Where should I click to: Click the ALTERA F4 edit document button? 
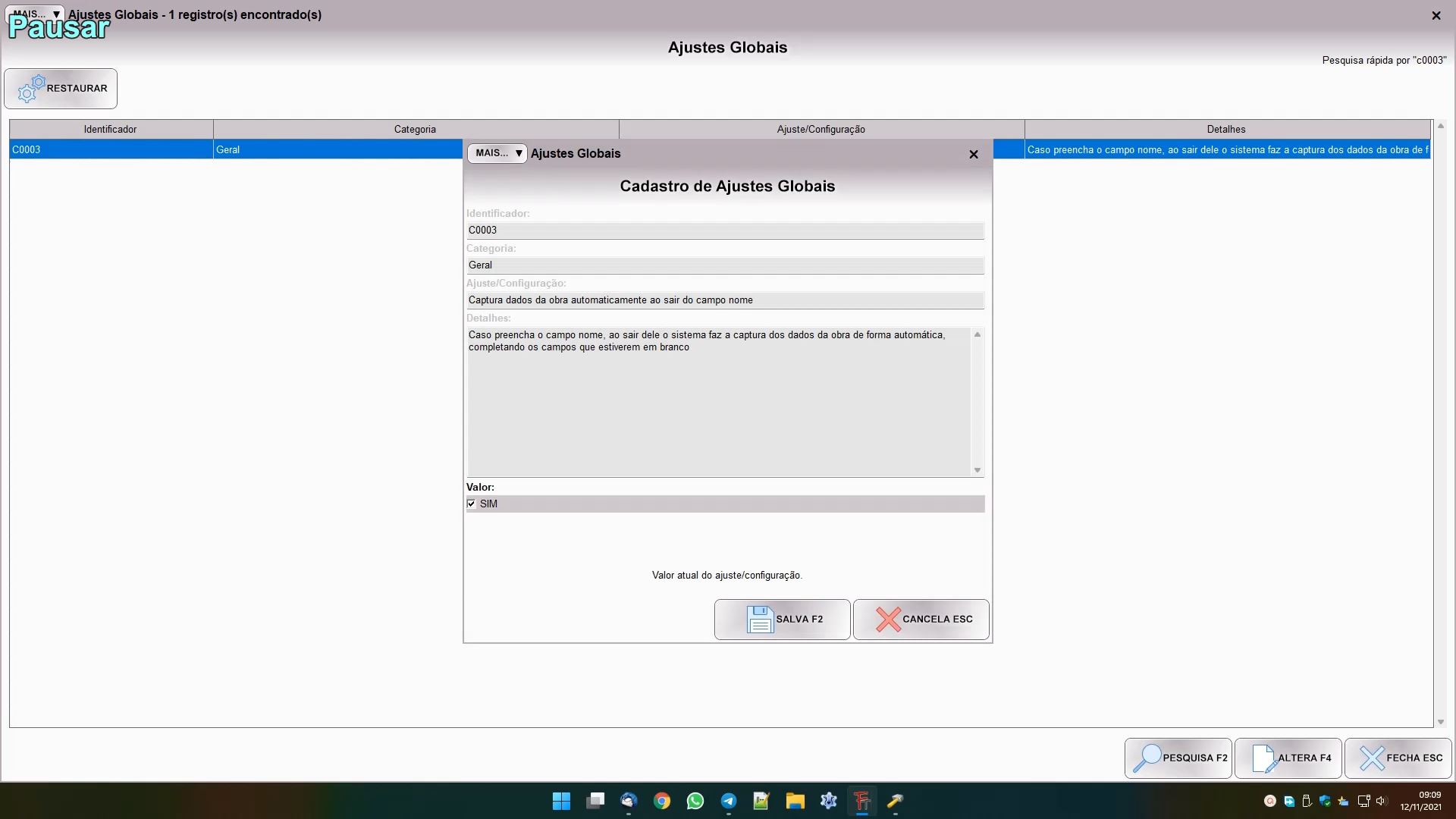[1288, 758]
